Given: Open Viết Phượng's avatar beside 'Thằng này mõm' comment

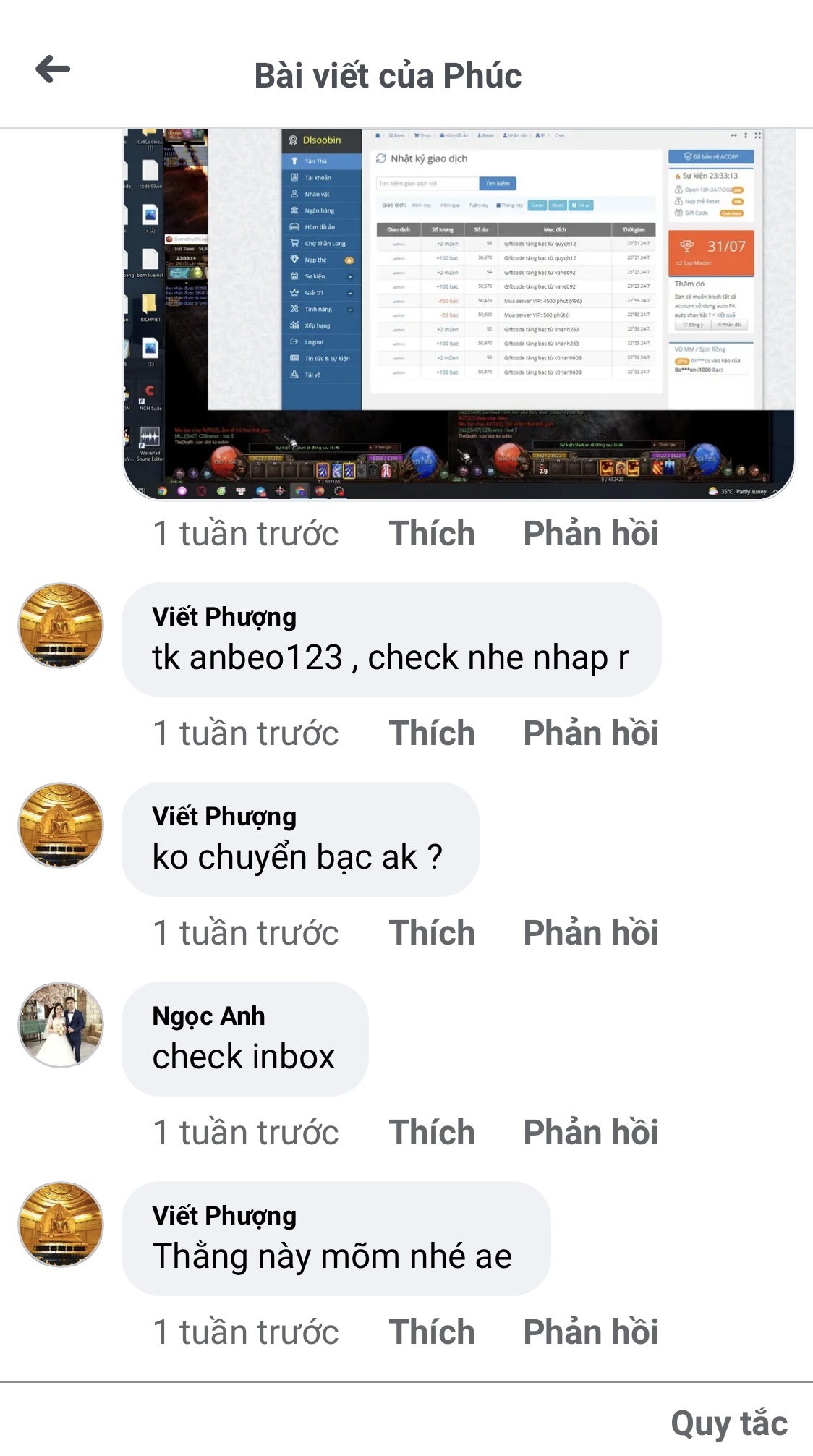Looking at the screenshot, I should [x=61, y=1225].
